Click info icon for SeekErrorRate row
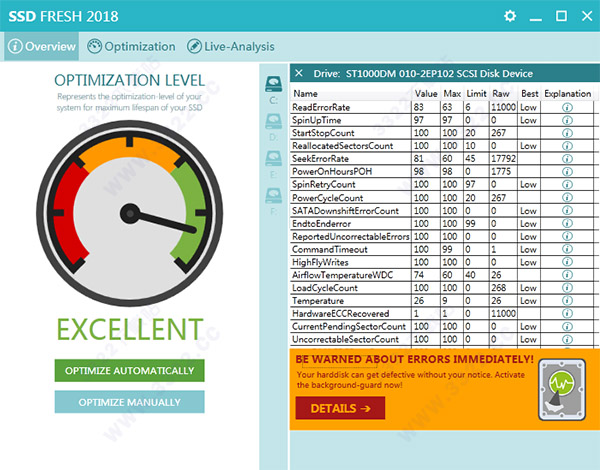The height and width of the screenshot is (470, 600). pos(567,159)
